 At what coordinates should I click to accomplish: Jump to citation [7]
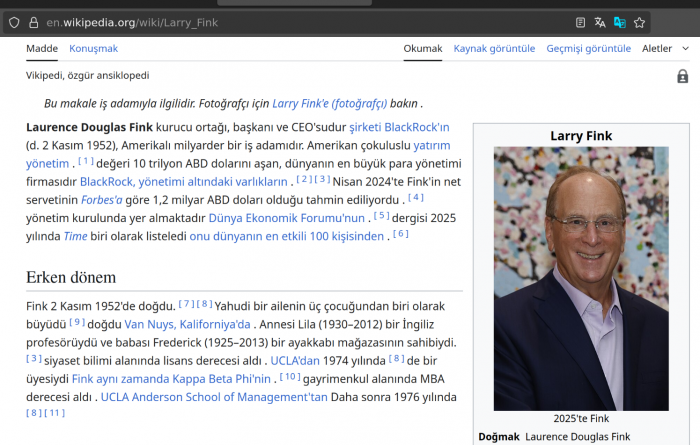pyautogui.click(x=186, y=304)
